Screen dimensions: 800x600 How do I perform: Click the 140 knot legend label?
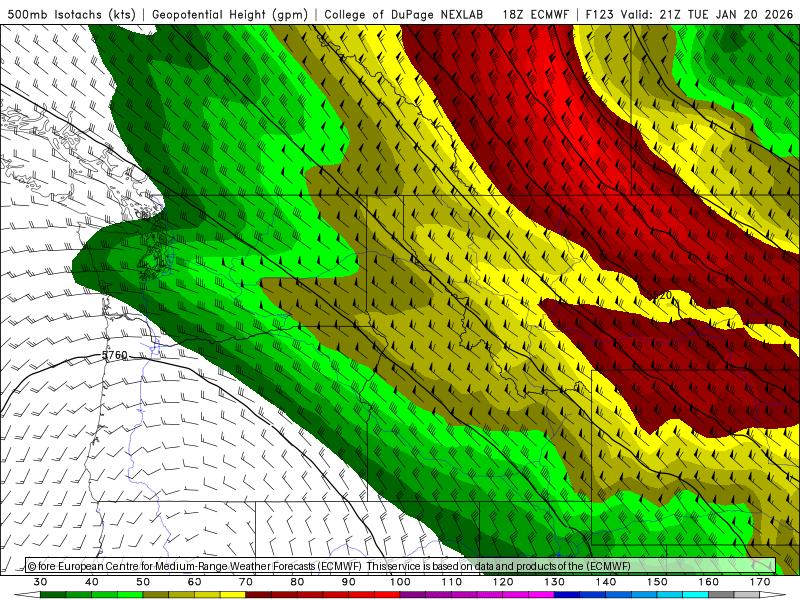tap(606, 582)
